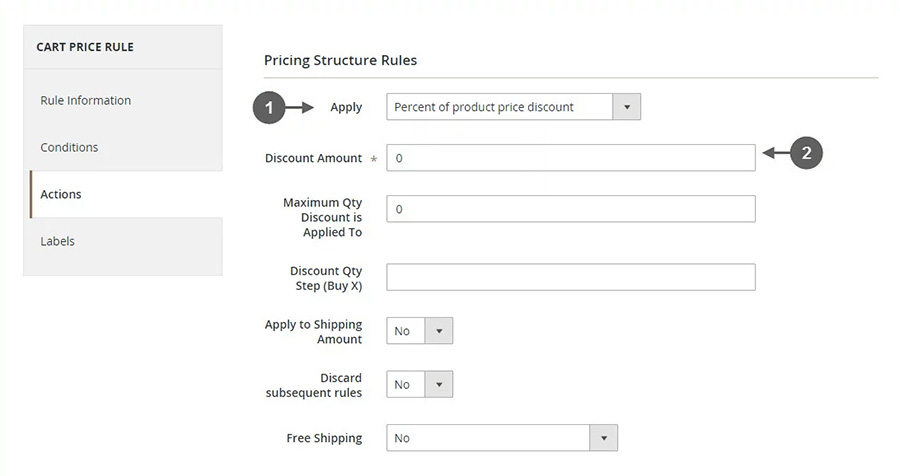Open the Apply discount type dropdown
The height and width of the screenshot is (476, 900).
(513, 107)
